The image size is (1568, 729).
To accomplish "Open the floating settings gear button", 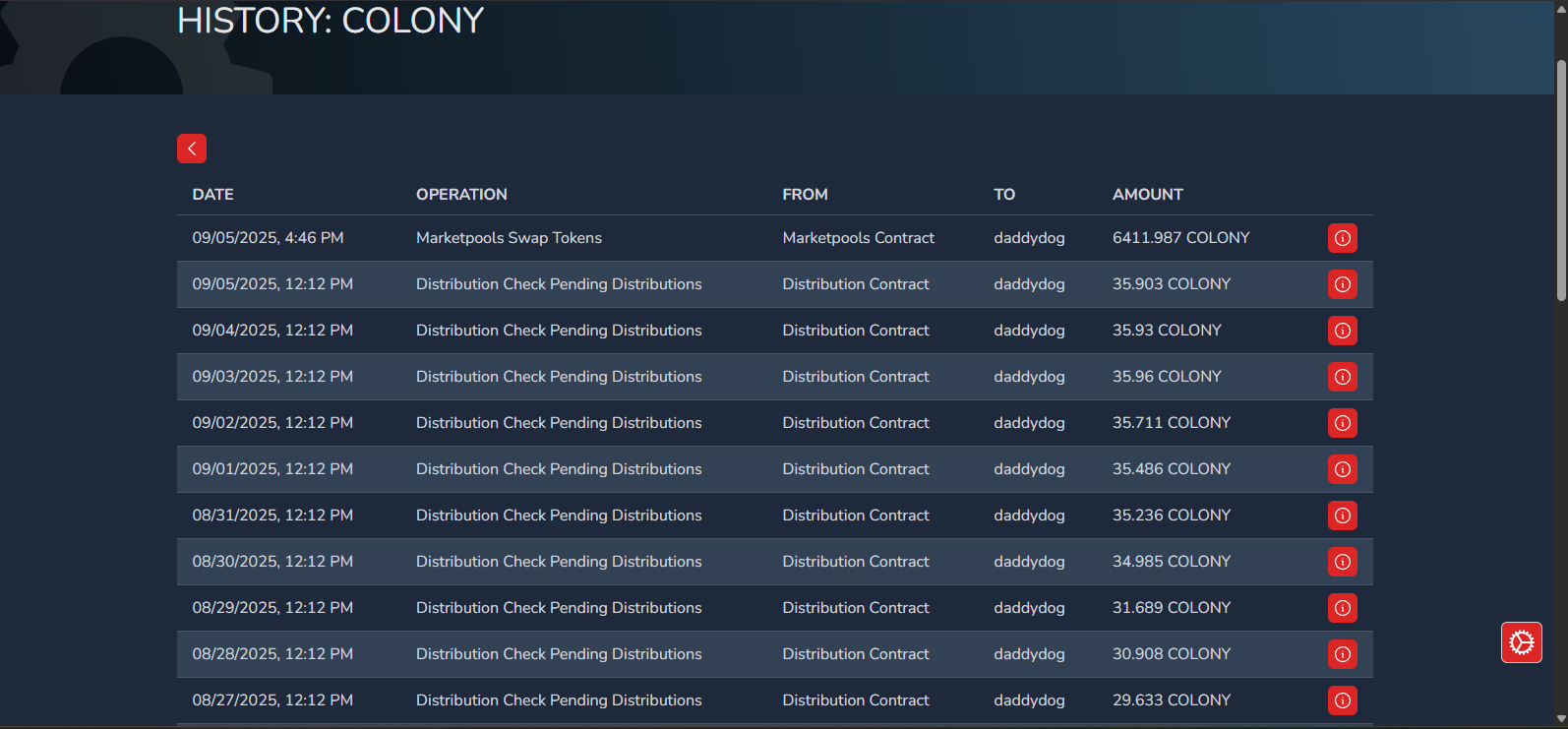I will (1522, 643).
